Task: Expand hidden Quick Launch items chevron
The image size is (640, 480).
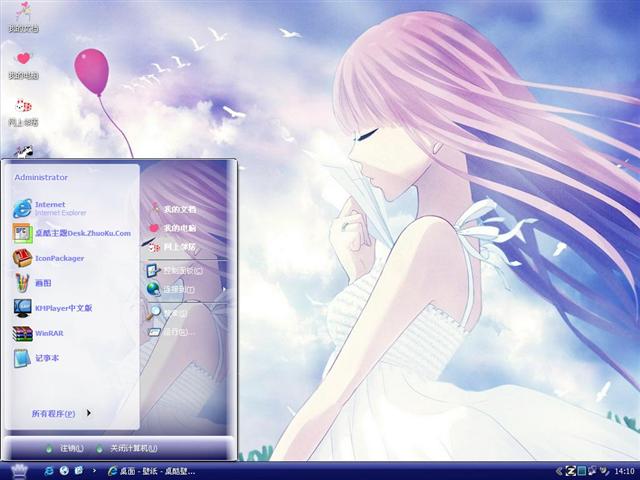Action: 94,471
